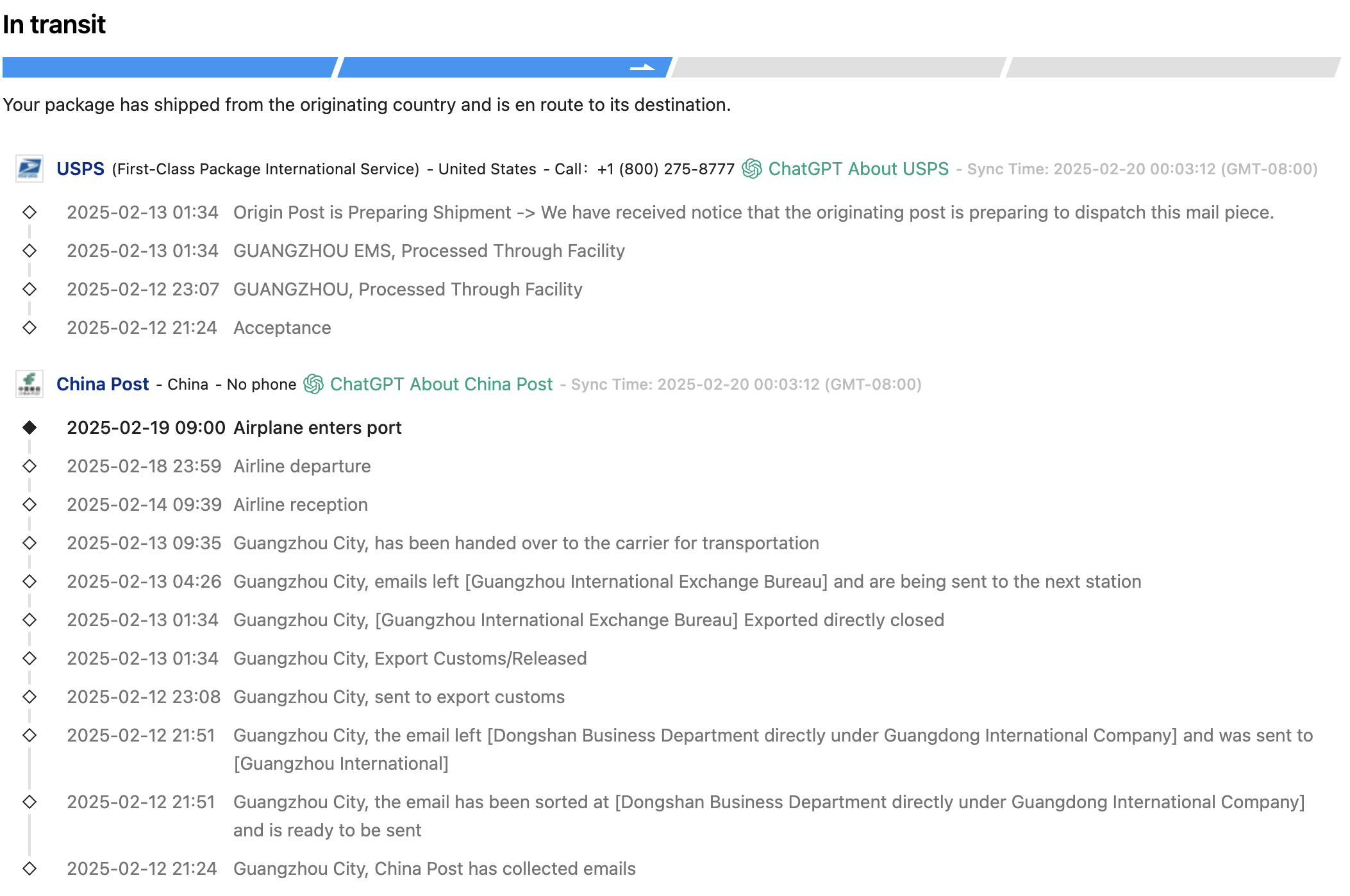The width and height of the screenshot is (1350, 896).
Task: Open the USPS carrier link
Action: pyautogui.click(x=80, y=169)
